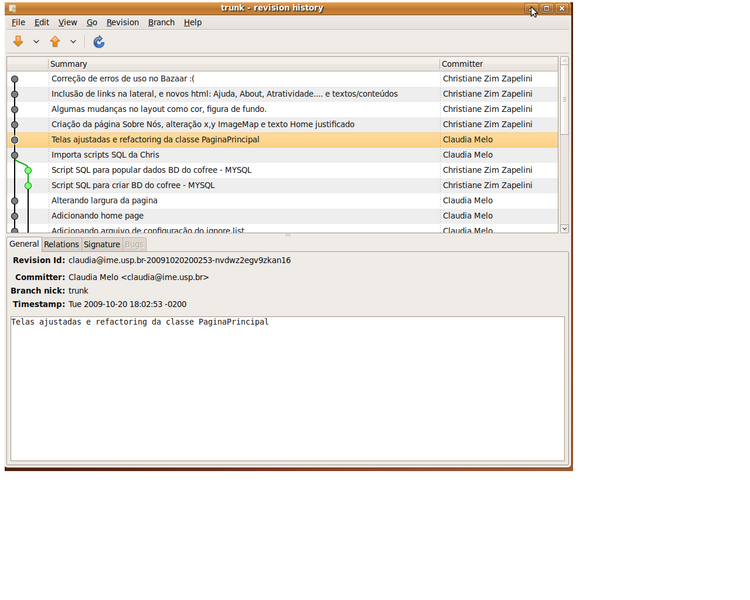Maximize the revision history window
This screenshot has width=750, height=600.
coord(547,8)
